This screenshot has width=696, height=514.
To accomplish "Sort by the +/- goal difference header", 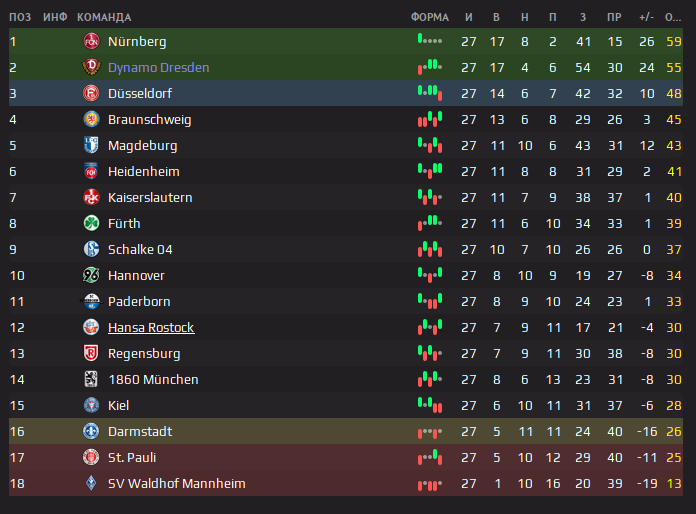I will click(x=646, y=17).
